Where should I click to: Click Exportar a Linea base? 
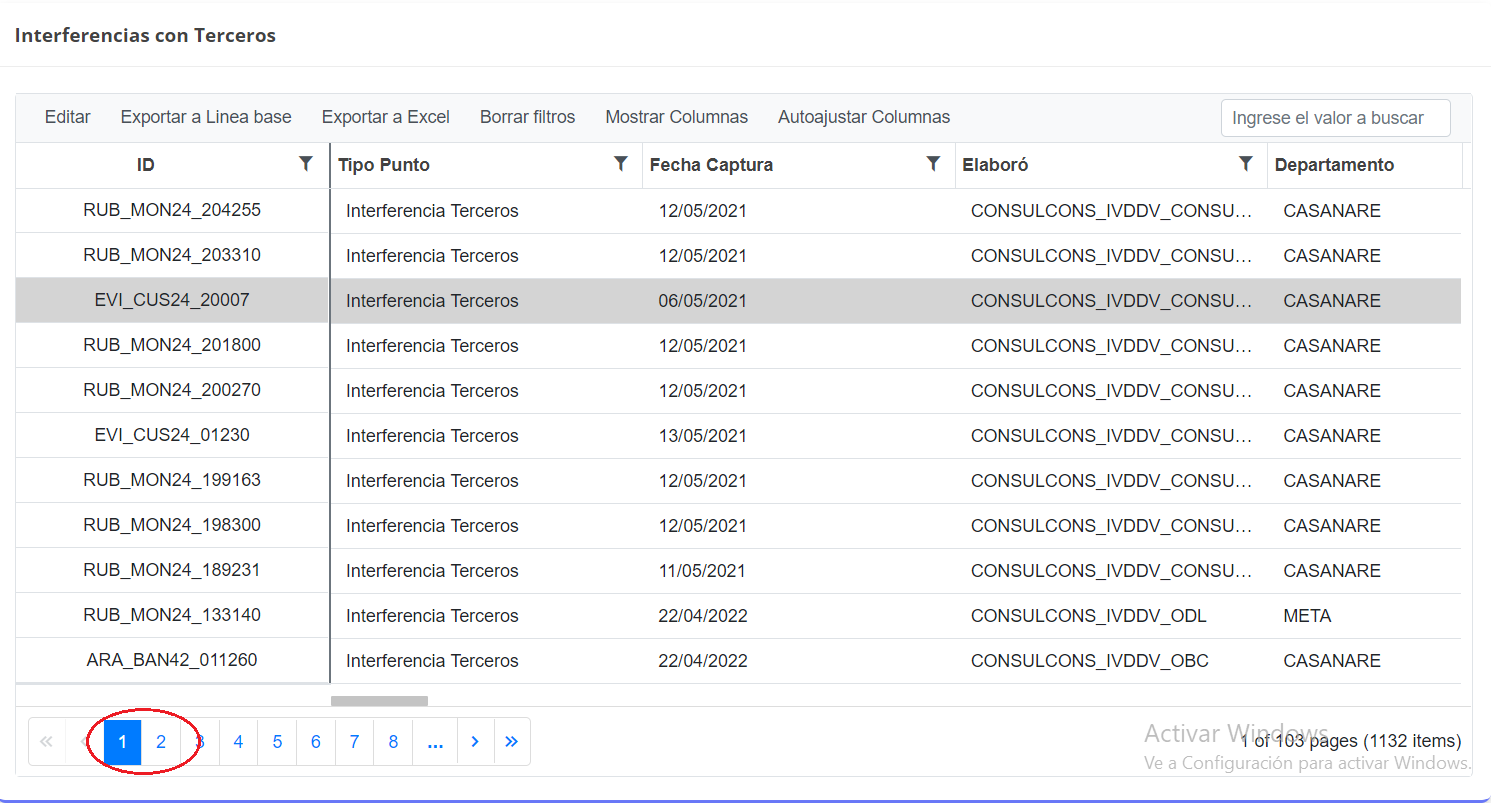tap(206, 117)
